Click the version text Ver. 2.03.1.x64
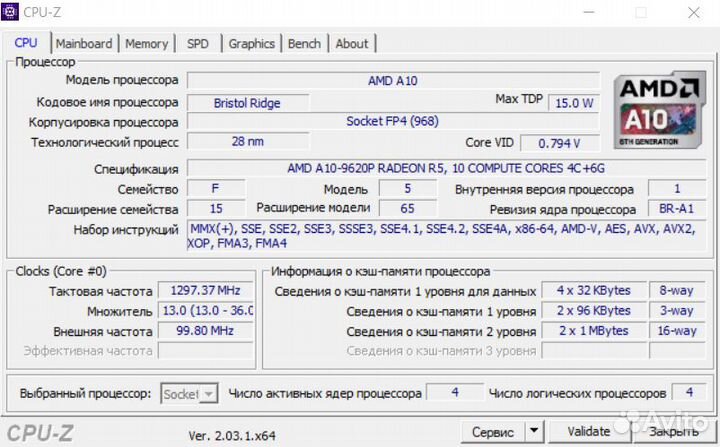The image size is (720, 447). point(232,435)
